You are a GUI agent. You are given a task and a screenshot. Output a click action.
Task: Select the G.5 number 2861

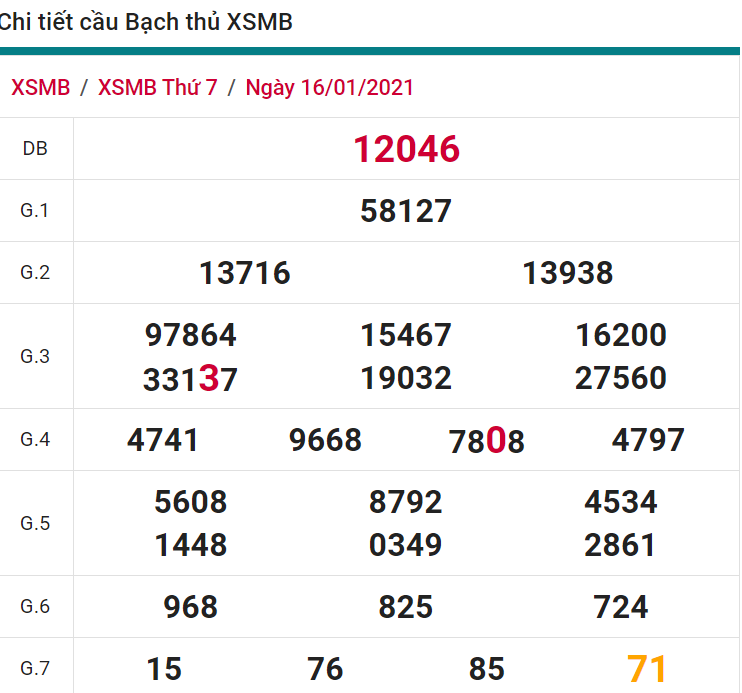coord(621,545)
